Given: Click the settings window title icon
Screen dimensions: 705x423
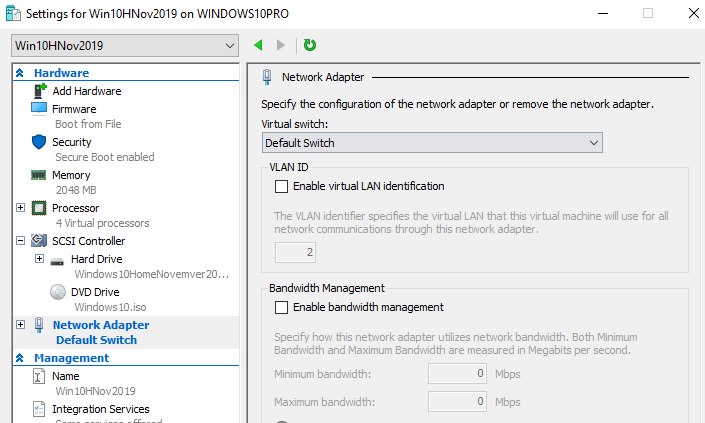Looking at the screenshot, I should pos(13,13).
